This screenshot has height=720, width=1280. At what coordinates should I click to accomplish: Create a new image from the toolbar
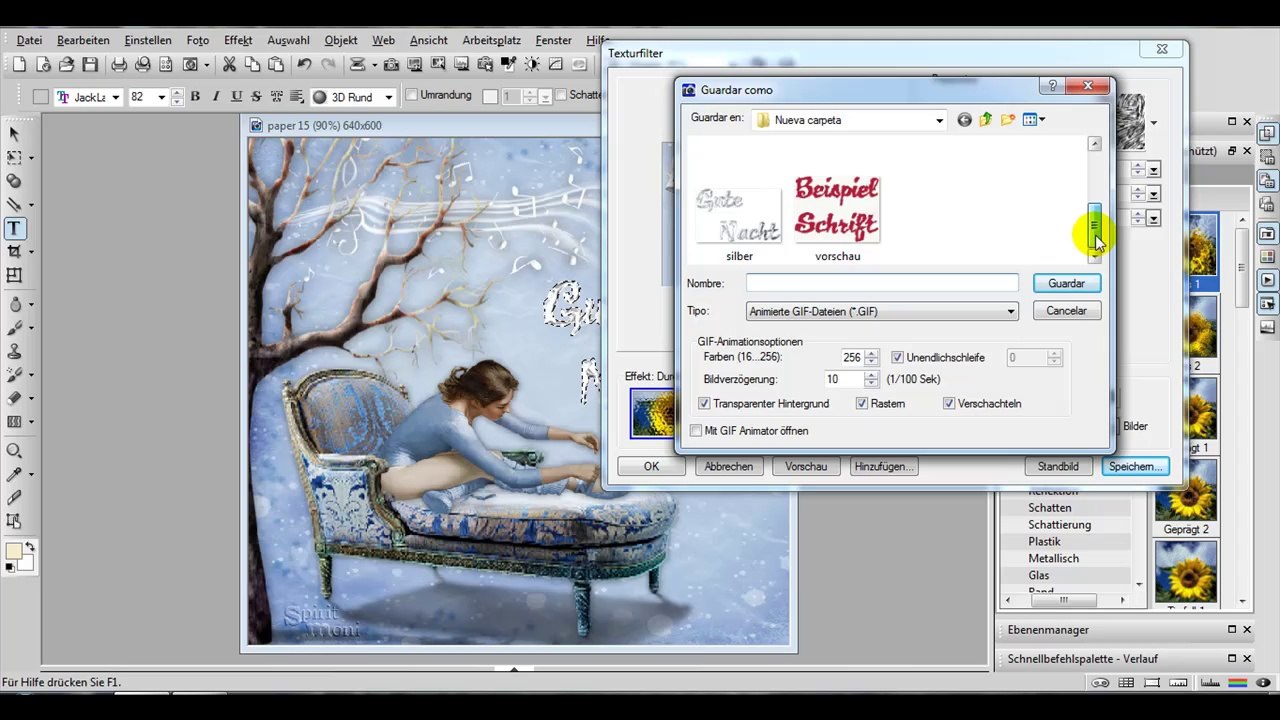pos(19,65)
